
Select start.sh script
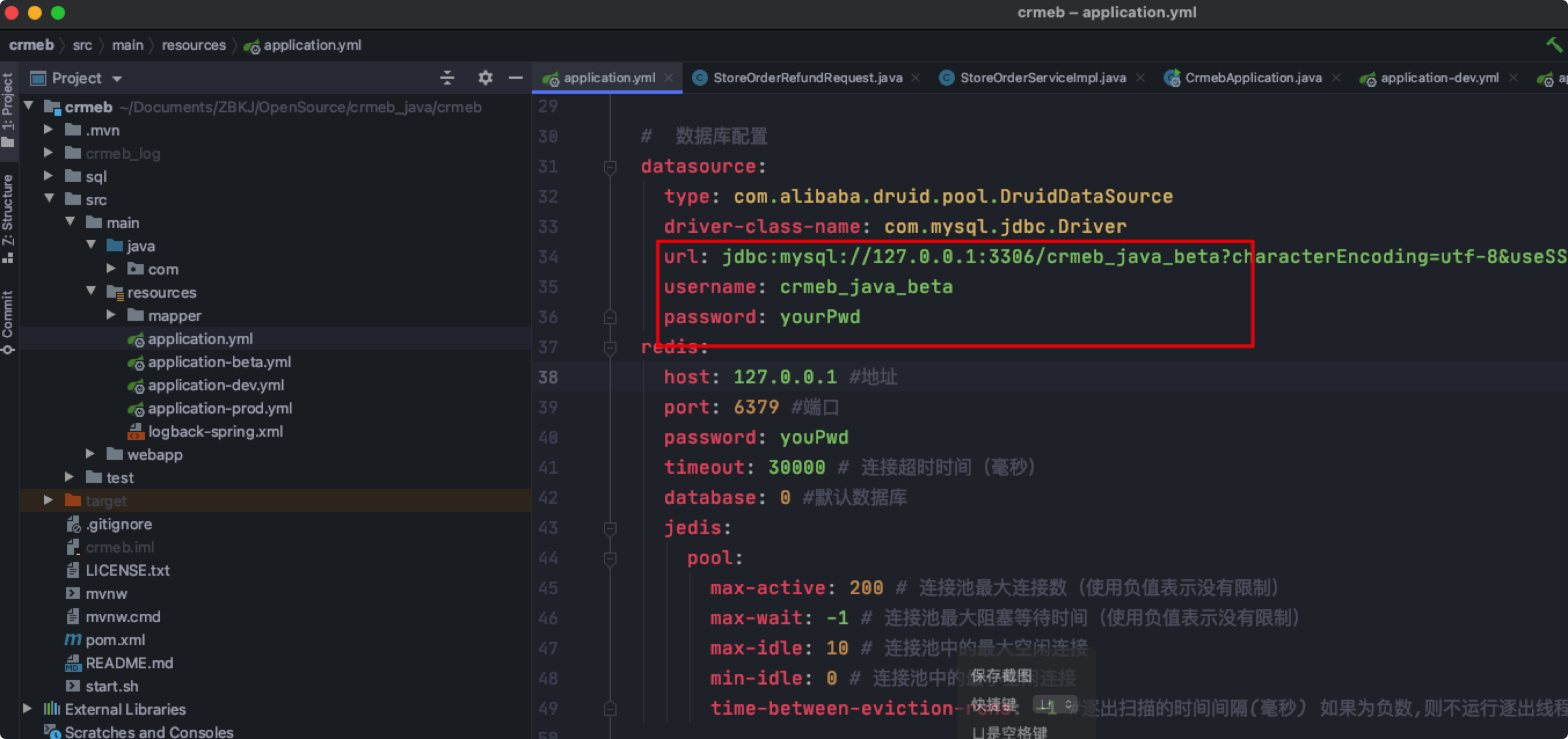[x=111, y=686]
